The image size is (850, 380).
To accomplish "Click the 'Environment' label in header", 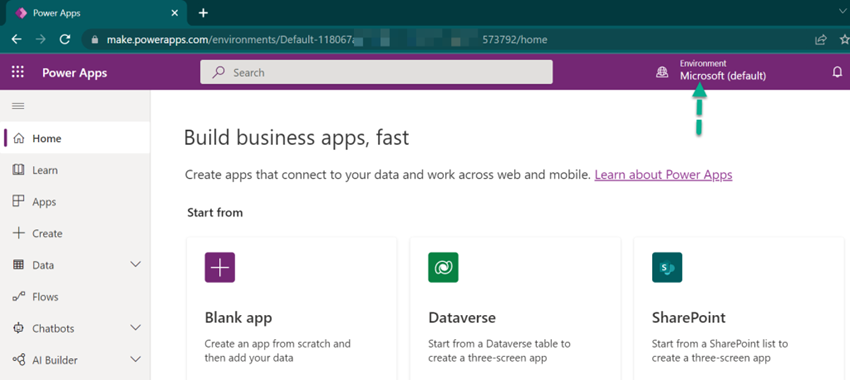I will (703, 63).
